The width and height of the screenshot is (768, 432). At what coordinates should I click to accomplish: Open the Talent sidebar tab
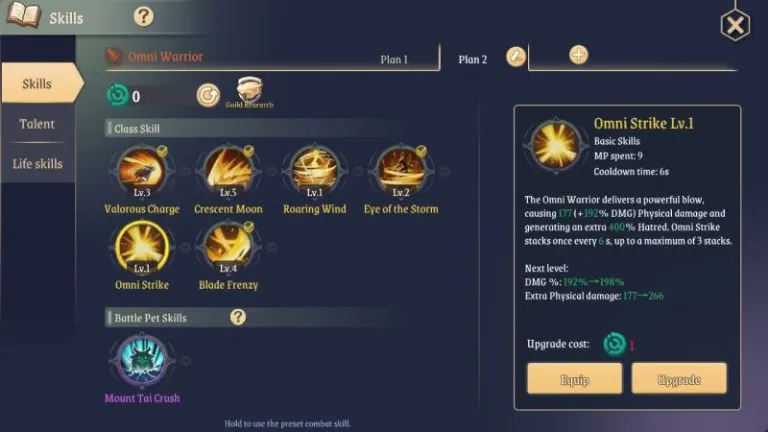[37, 123]
